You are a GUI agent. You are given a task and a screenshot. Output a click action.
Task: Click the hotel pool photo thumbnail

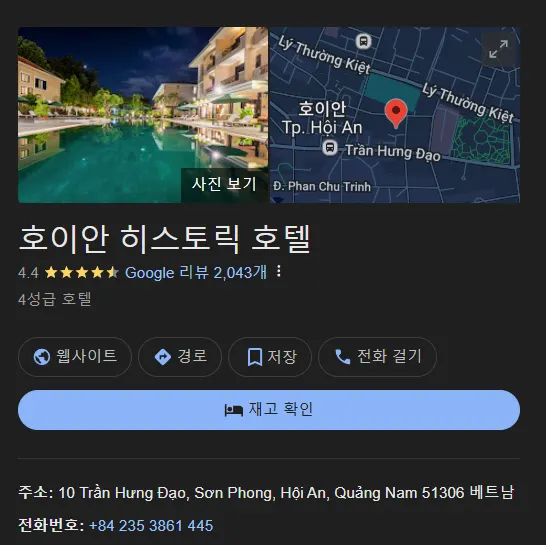coord(143,115)
